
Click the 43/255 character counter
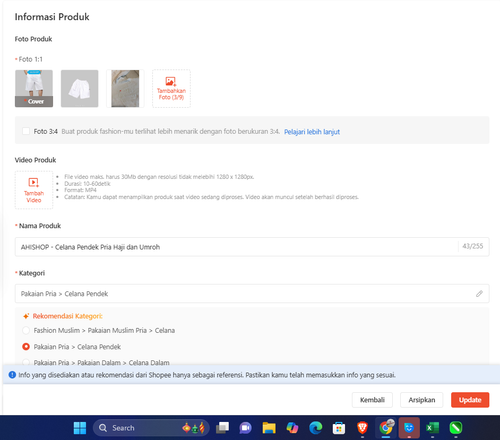pyautogui.click(x=472, y=246)
